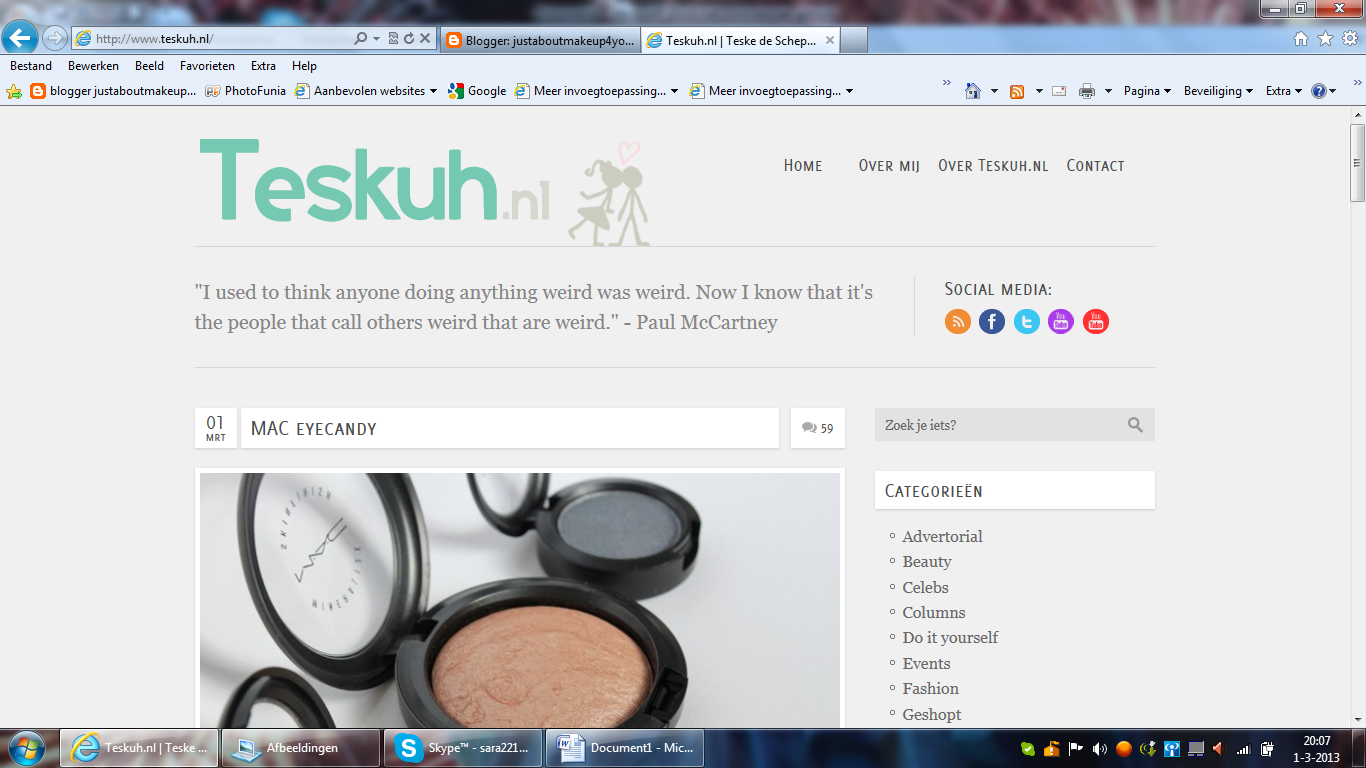Screen dimensions: 1366x768
Task: Open favorites star icon at top right
Action: pyautogui.click(x=1325, y=39)
